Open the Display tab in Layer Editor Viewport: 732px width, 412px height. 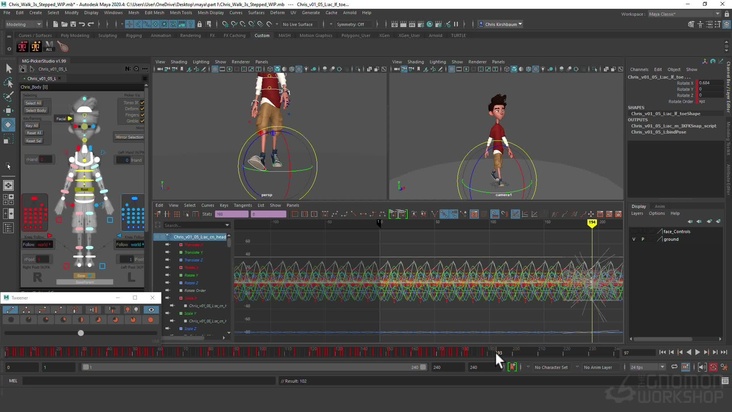(639, 206)
